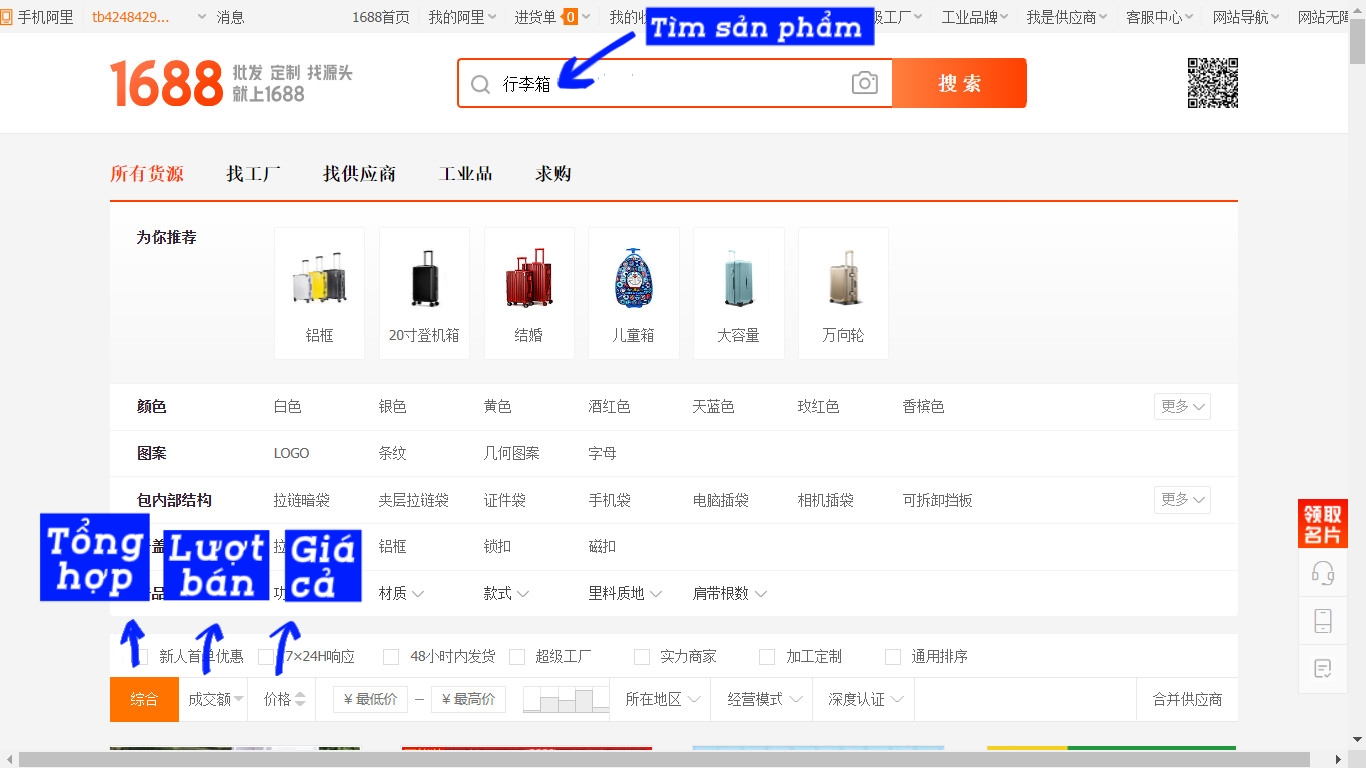Click the 领取名片 red badge

click(1323, 524)
